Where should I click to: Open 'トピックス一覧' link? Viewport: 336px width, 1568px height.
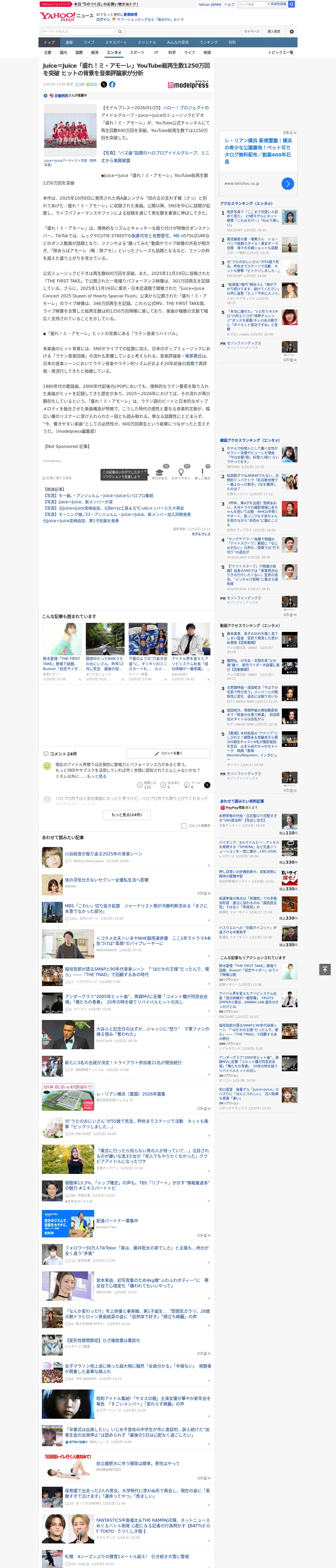click(x=281, y=52)
